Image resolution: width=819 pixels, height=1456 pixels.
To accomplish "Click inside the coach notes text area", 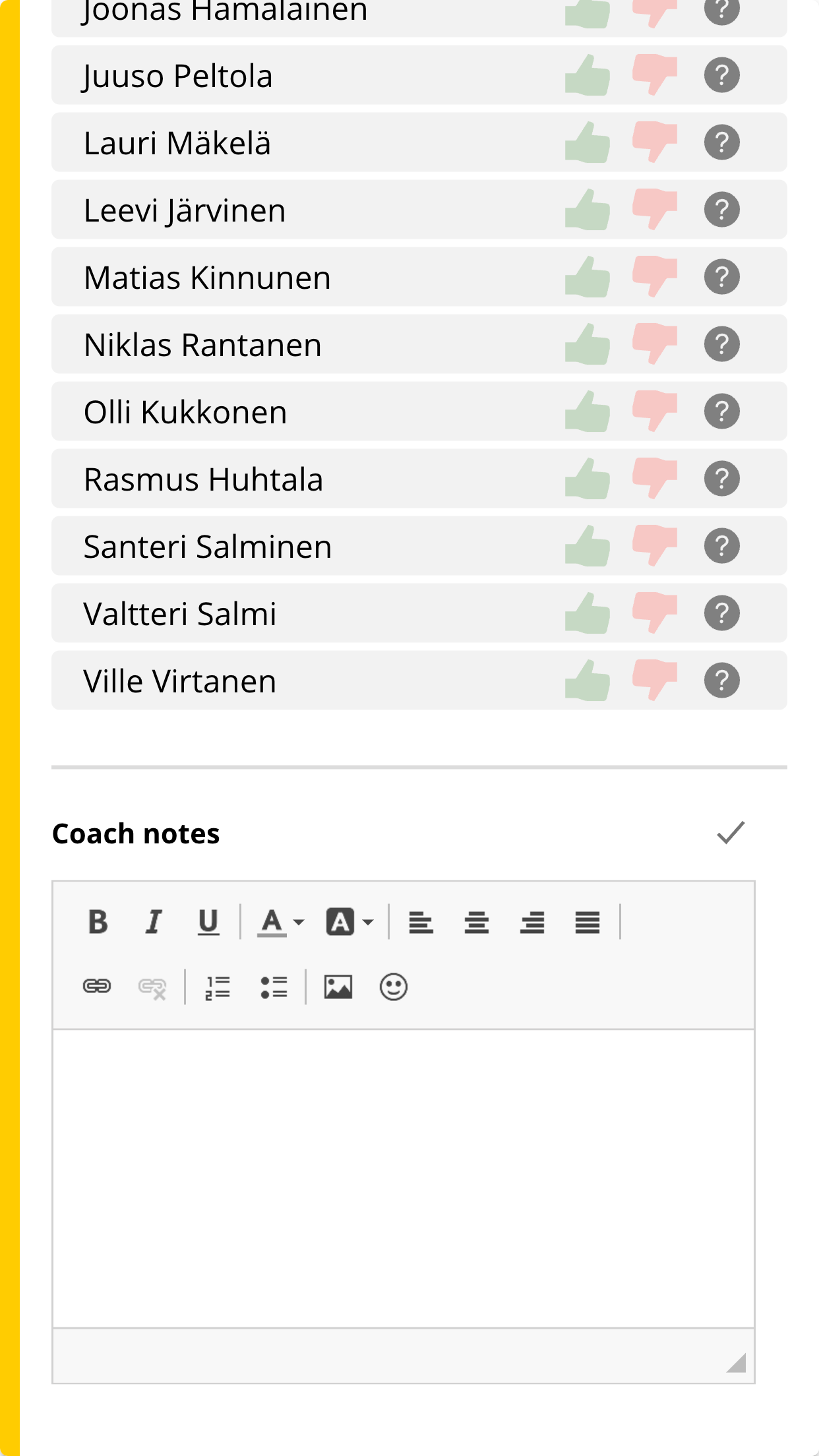I will pyautogui.click(x=404, y=1178).
